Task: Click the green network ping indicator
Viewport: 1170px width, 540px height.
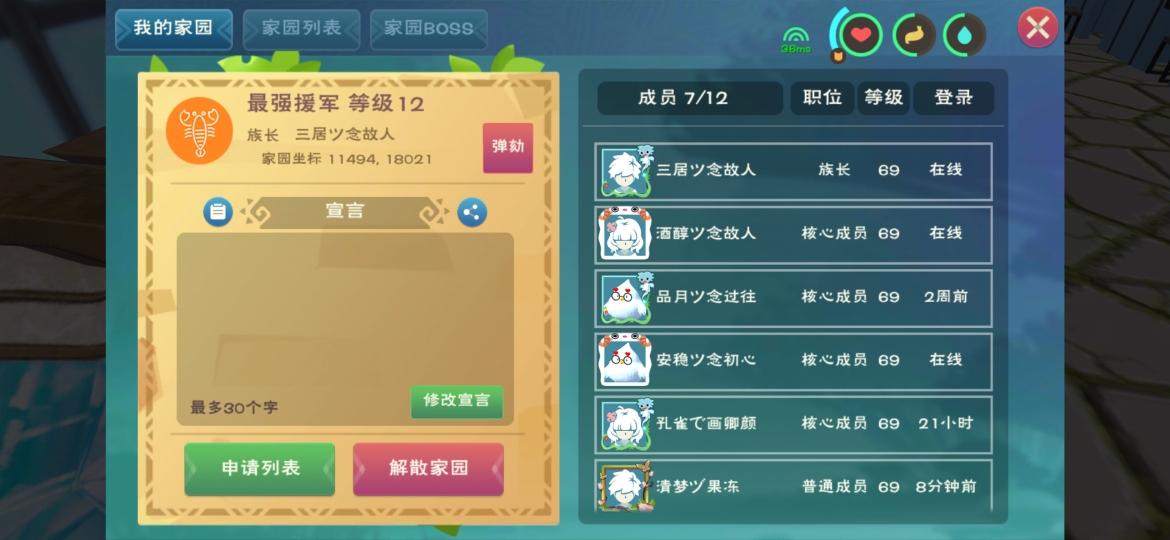Action: point(796,40)
